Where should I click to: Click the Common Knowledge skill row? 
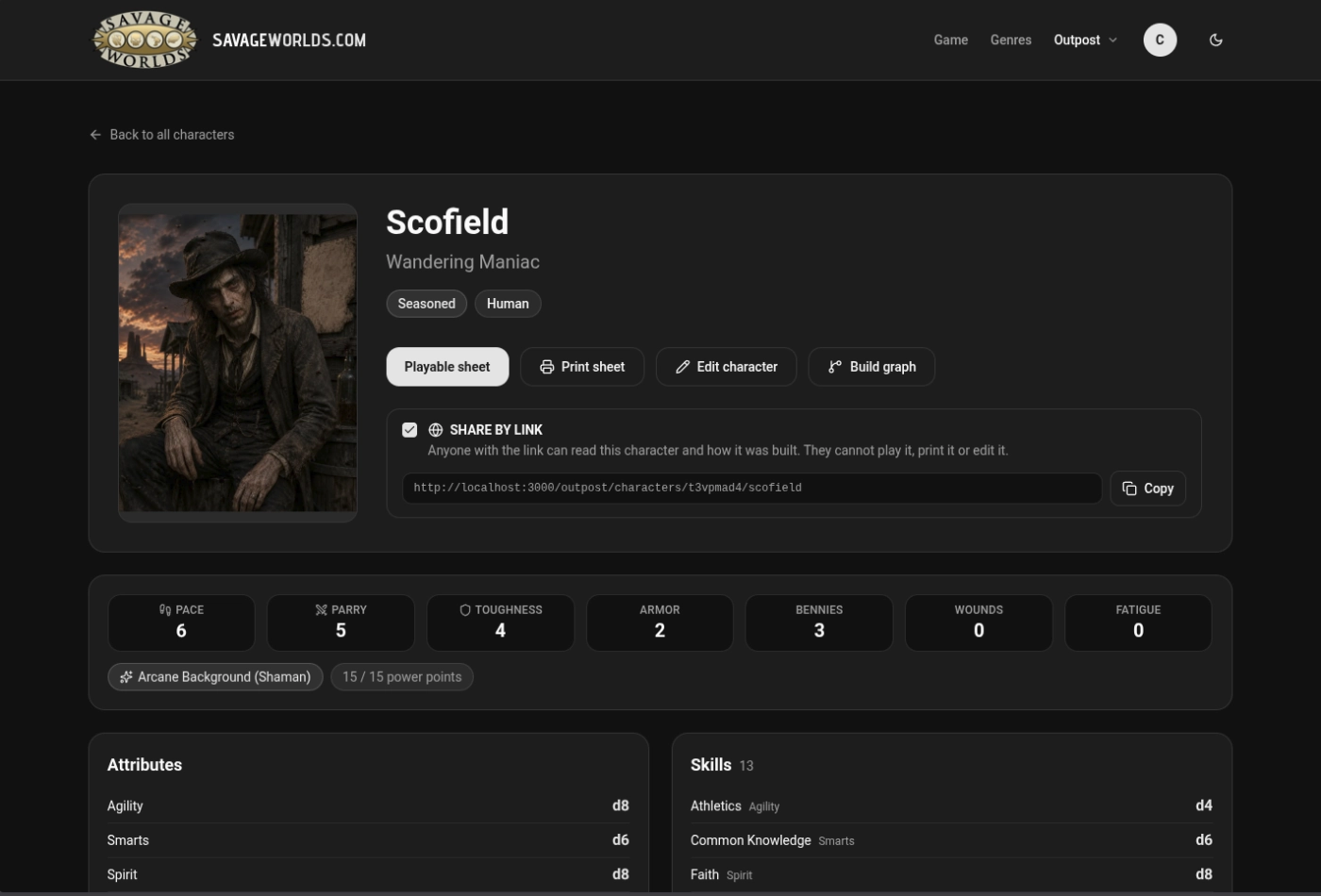click(951, 840)
